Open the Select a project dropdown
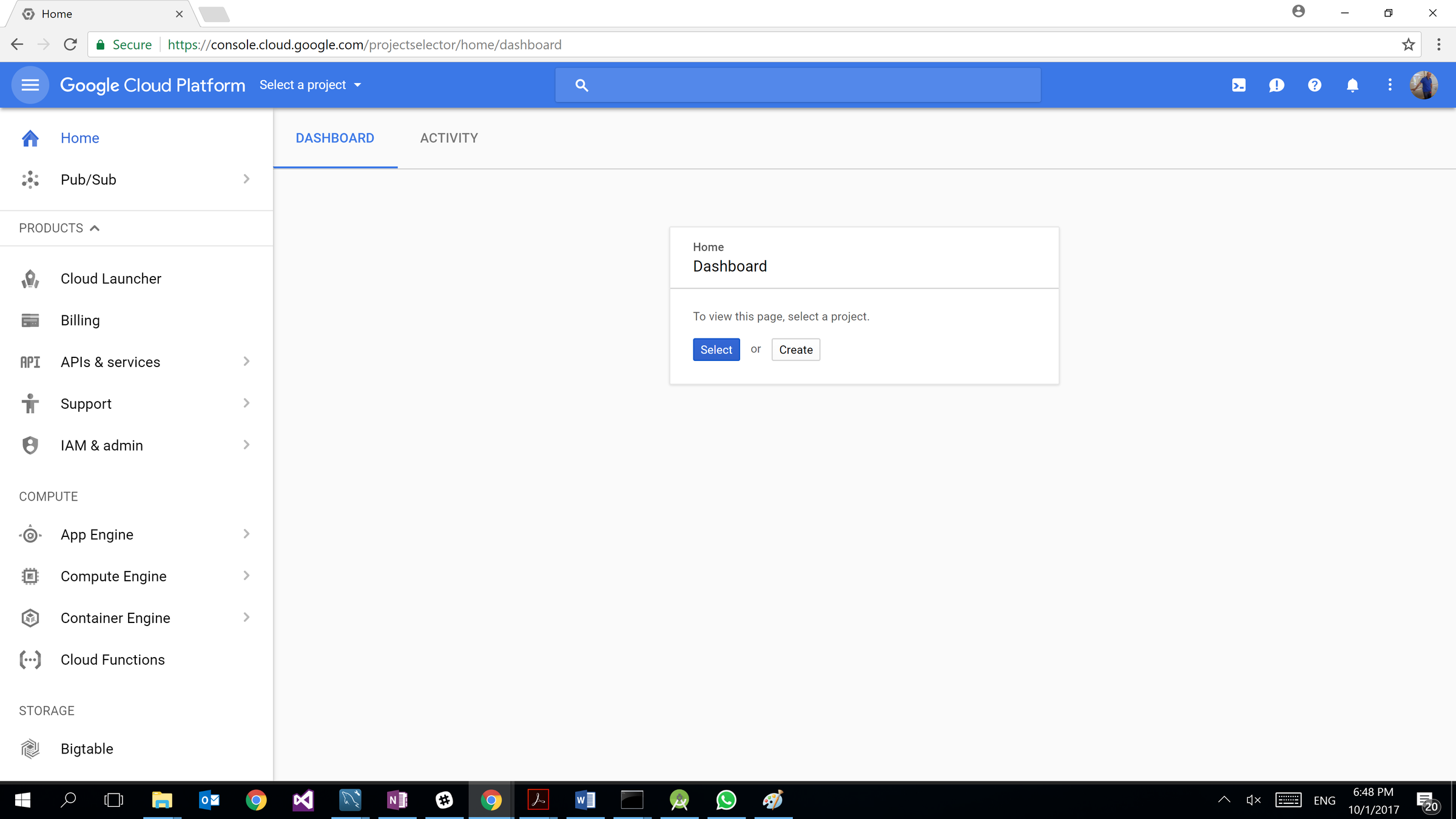 click(310, 85)
